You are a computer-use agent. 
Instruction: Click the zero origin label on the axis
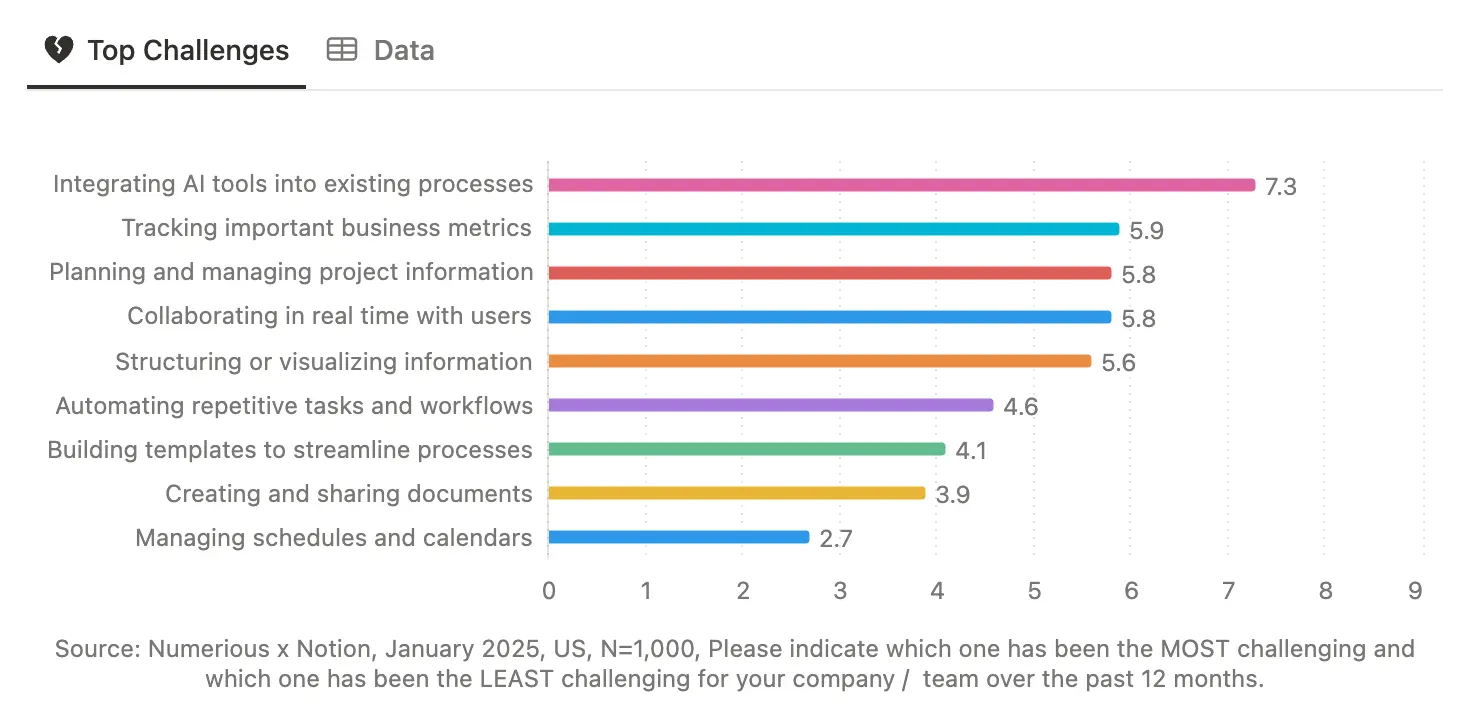(x=548, y=590)
